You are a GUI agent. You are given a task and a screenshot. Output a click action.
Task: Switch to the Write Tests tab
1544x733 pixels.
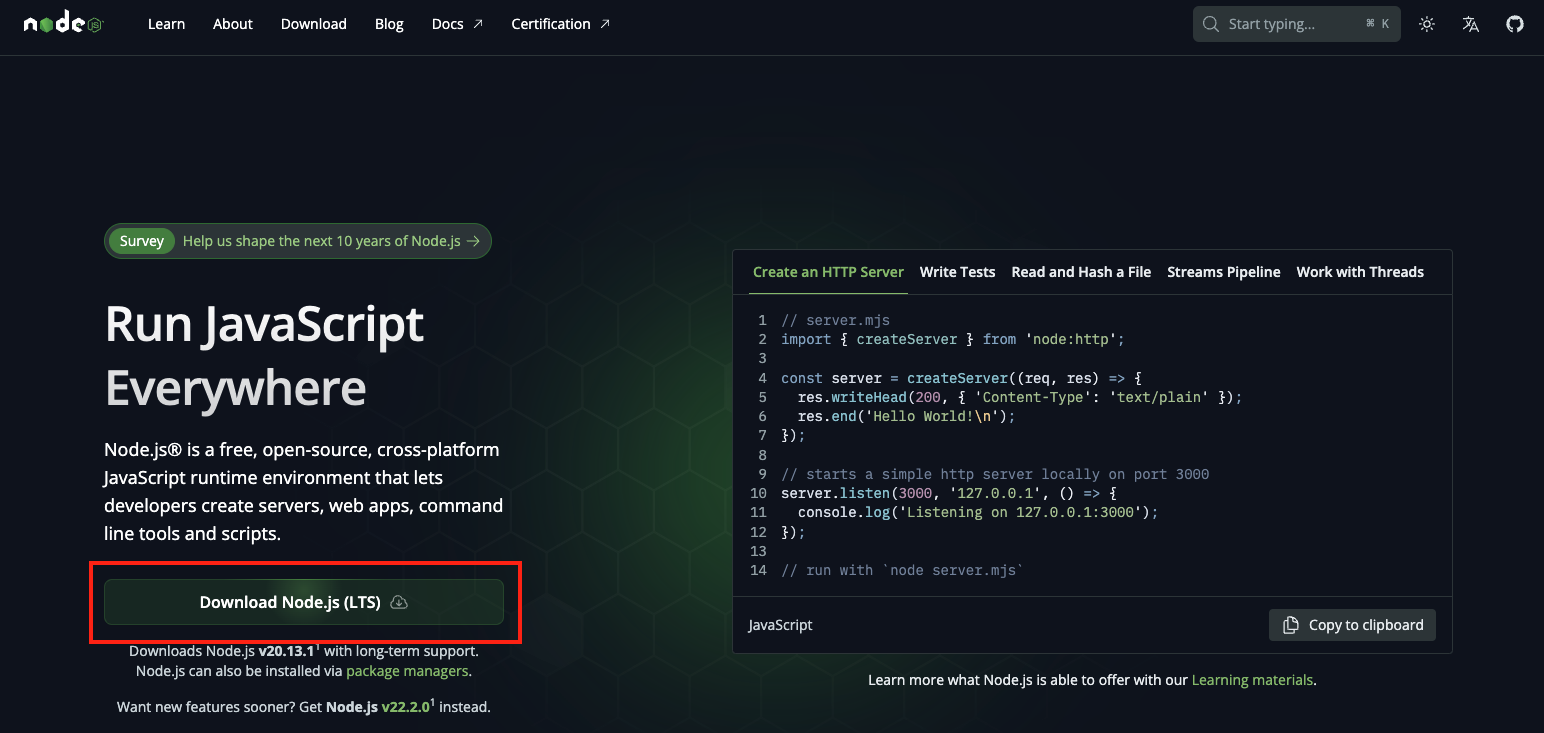(958, 272)
